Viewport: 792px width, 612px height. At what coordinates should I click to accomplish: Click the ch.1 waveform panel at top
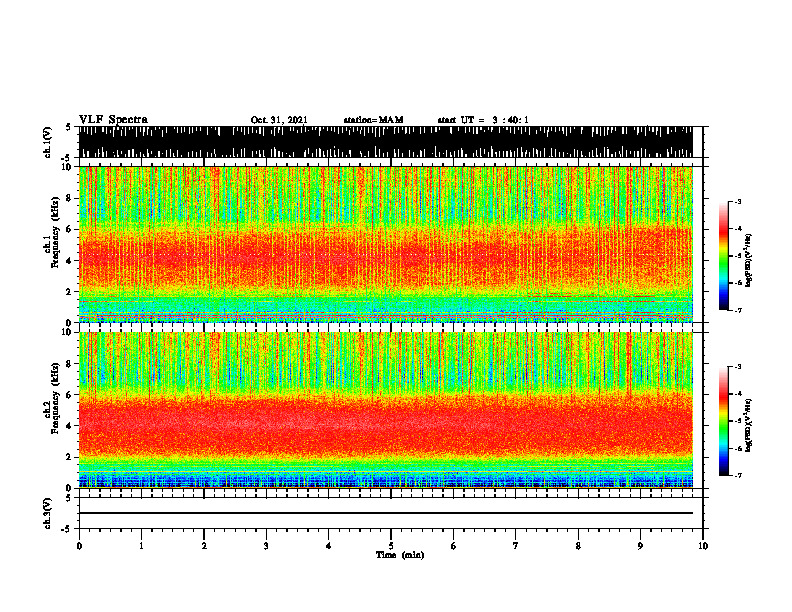(x=386, y=142)
